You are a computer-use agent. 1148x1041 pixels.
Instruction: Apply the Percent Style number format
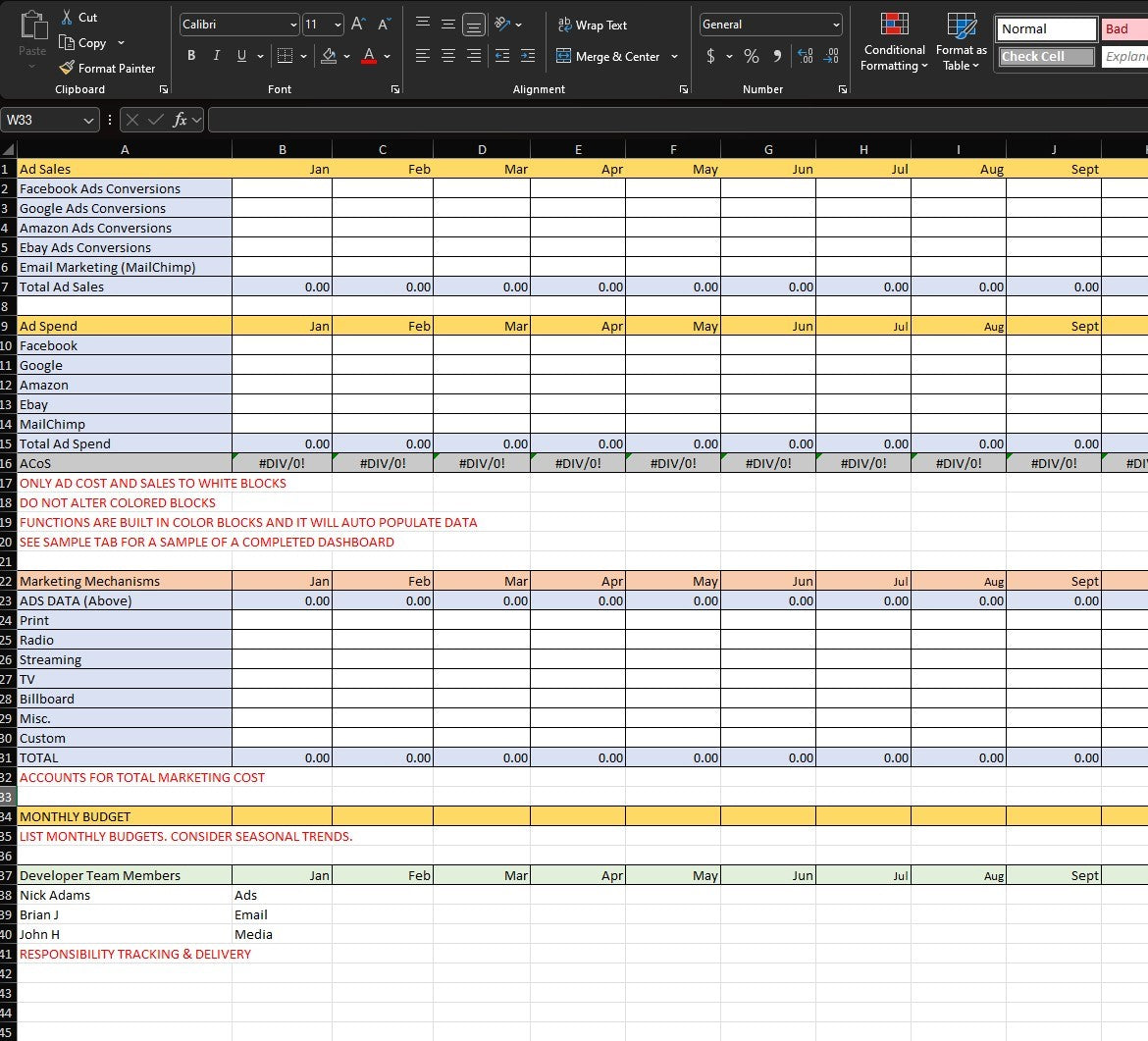pyautogui.click(x=752, y=56)
